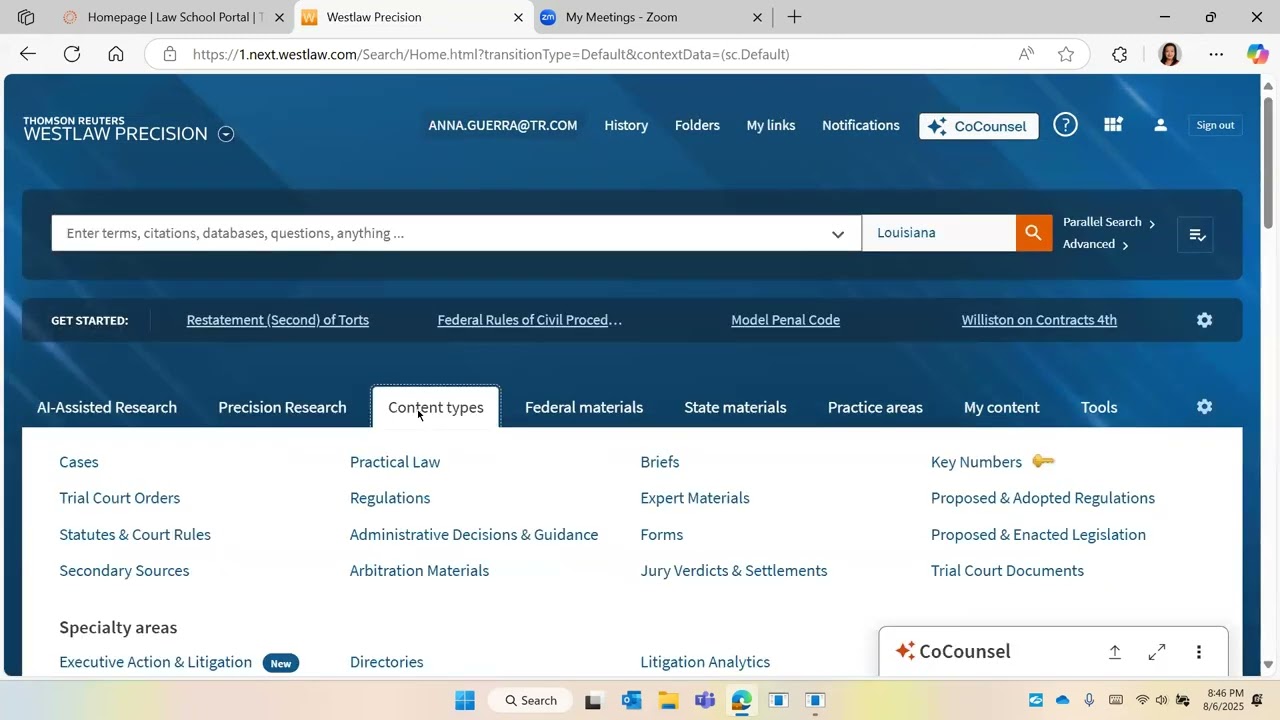1280x720 pixels.
Task: Open the Copilot icon in Edge toolbar
Action: pyautogui.click(x=1258, y=54)
